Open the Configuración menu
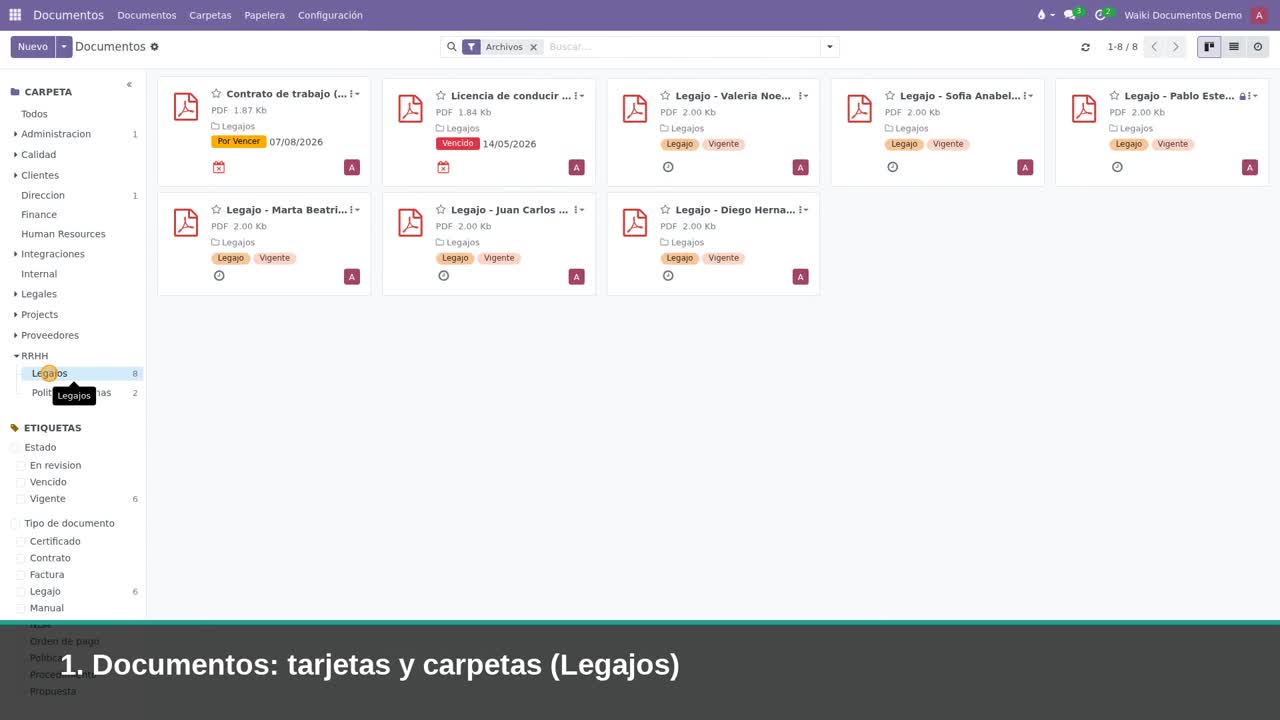This screenshot has width=1280, height=720. pyautogui.click(x=330, y=15)
